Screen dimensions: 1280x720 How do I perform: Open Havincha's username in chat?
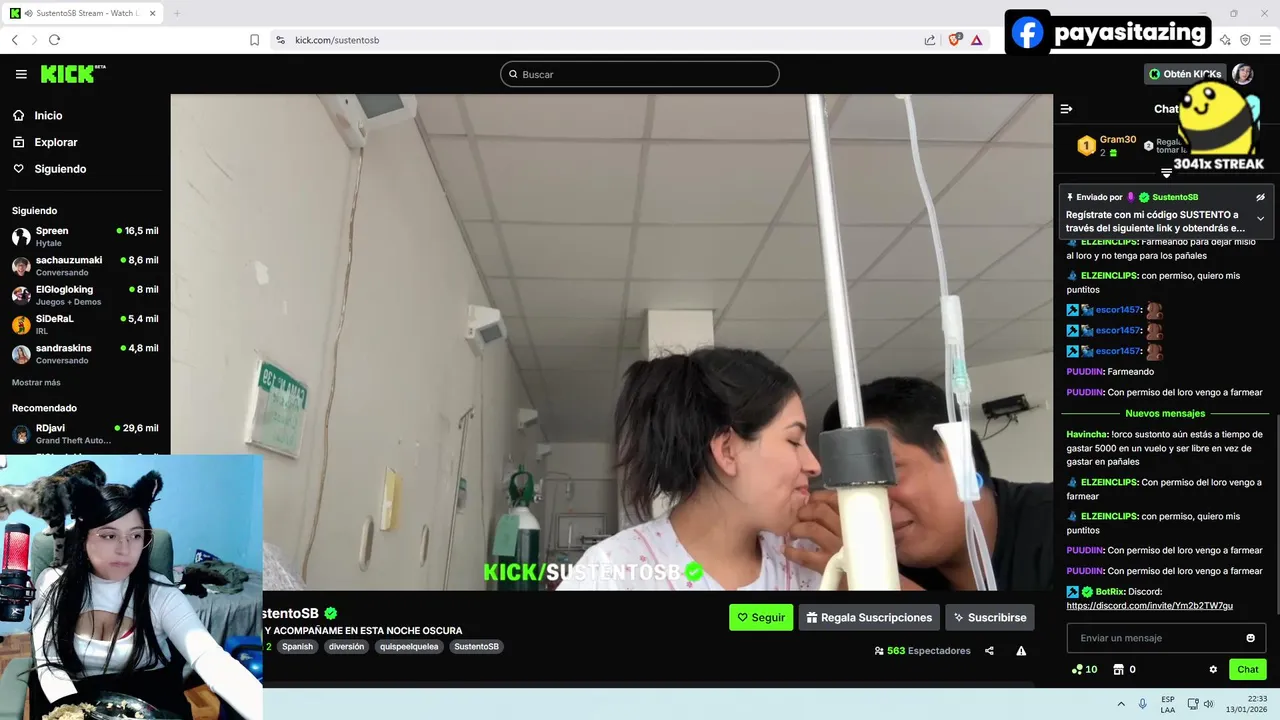tap(1087, 434)
